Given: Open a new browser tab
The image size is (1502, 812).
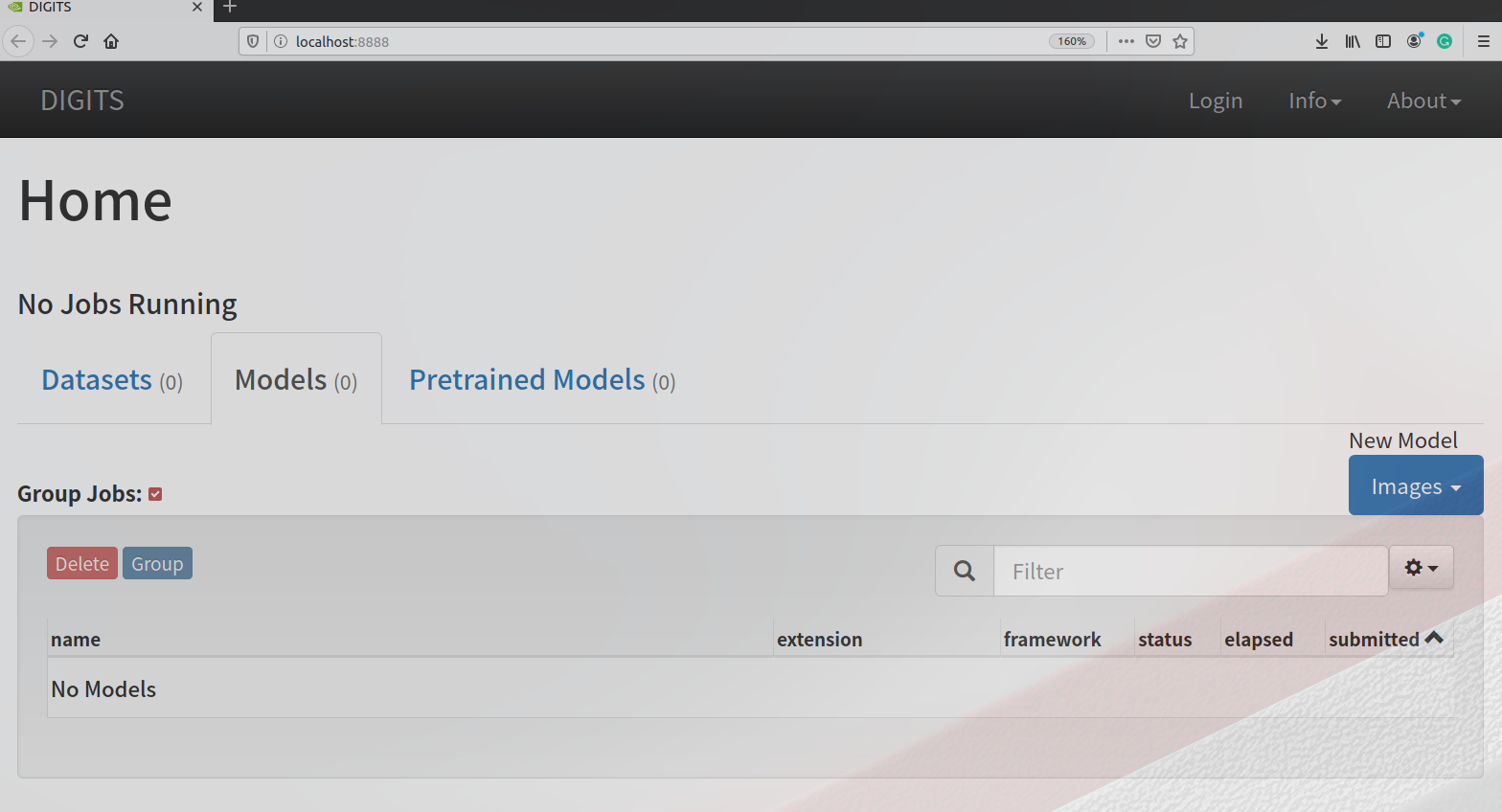Looking at the screenshot, I should coord(230,8).
